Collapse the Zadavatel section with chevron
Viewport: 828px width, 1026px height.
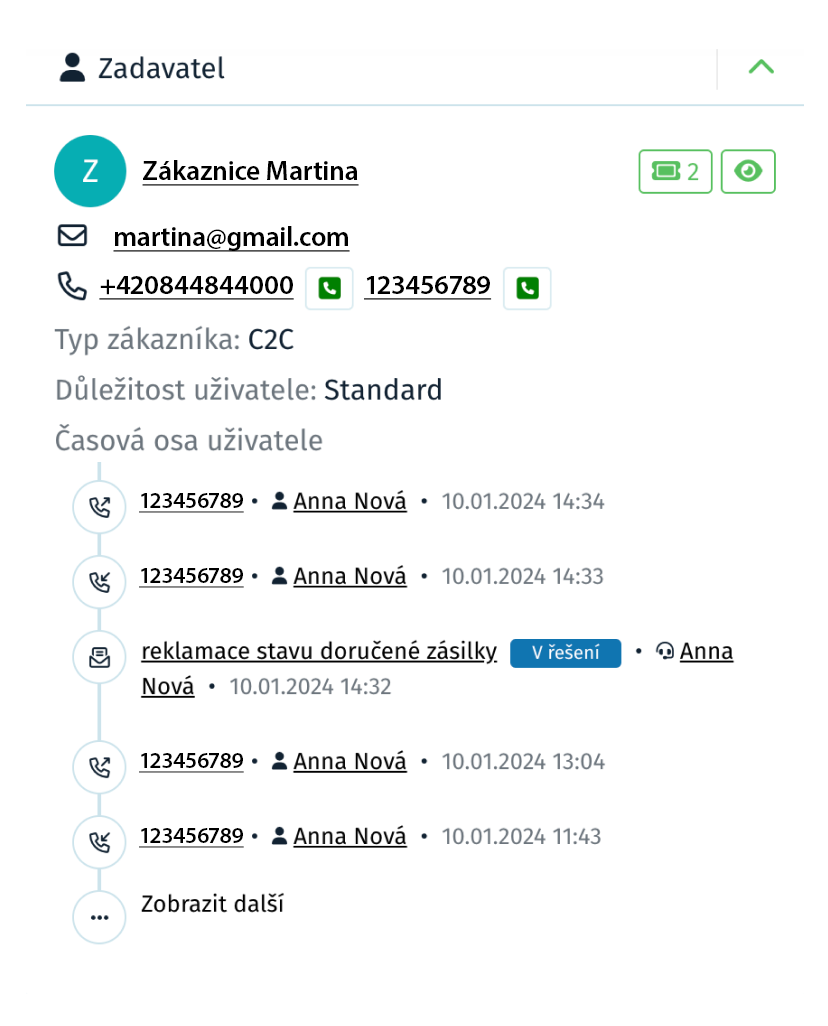pos(761,67)
